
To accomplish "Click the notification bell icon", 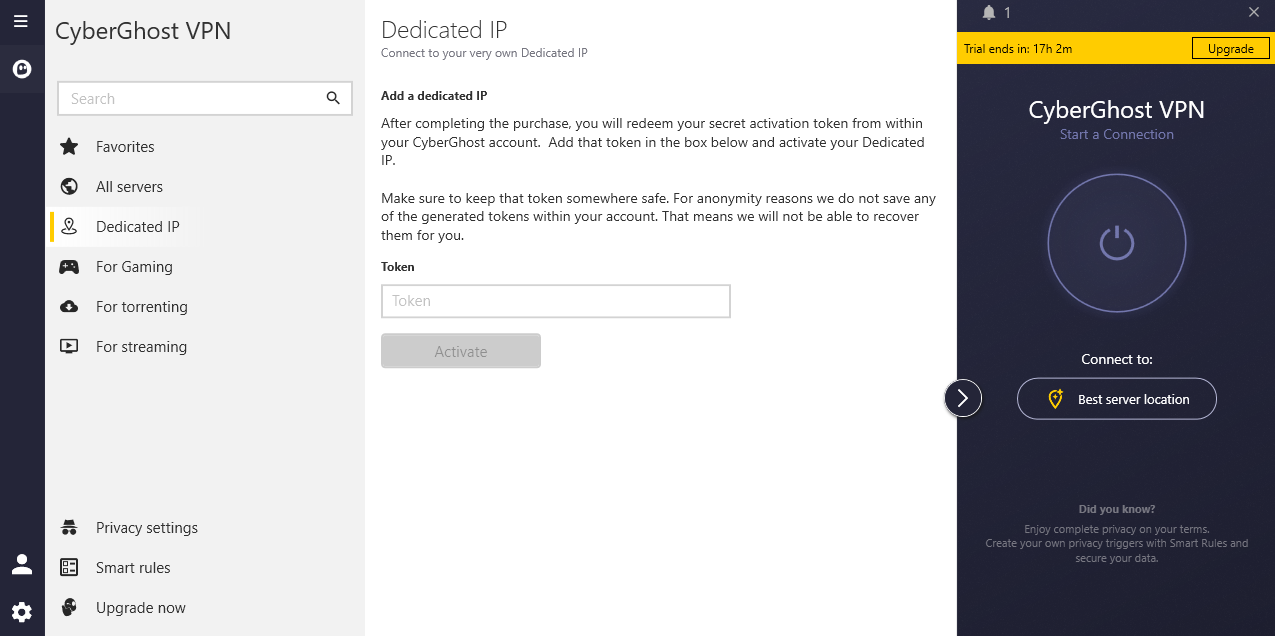I will coord(989,13).
